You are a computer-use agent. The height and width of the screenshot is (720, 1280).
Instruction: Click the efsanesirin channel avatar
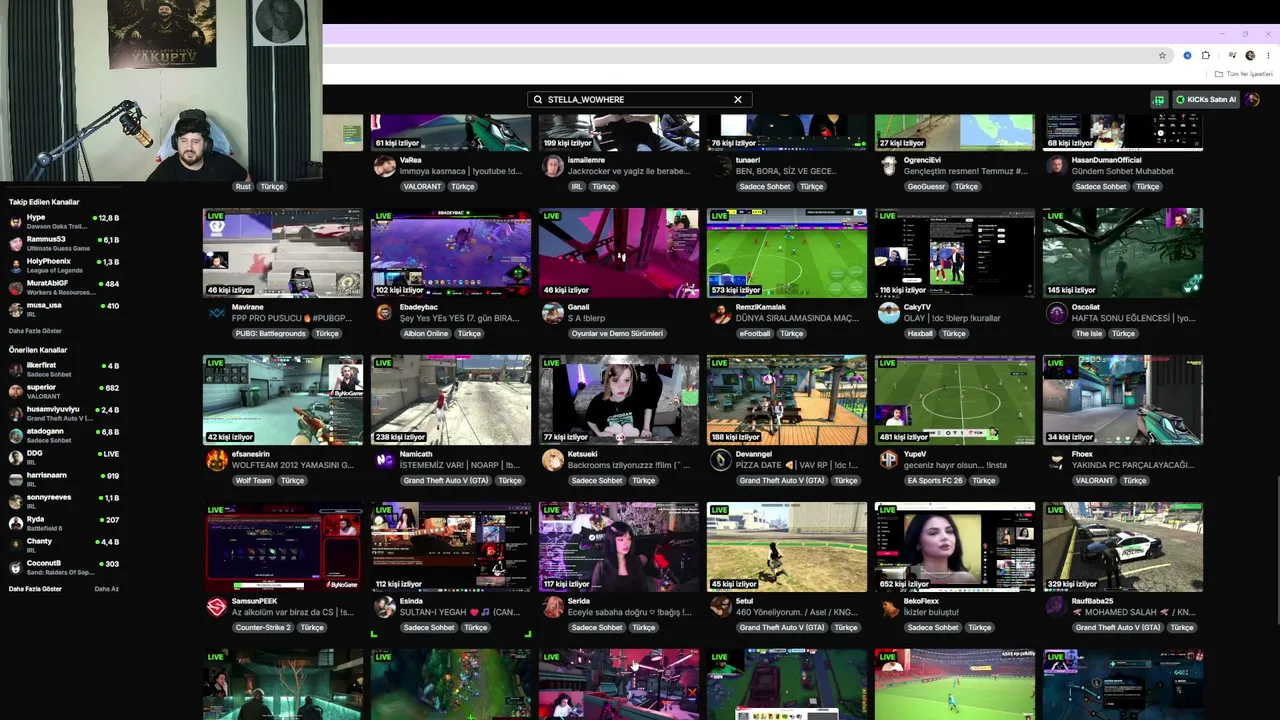click(216, 460)
